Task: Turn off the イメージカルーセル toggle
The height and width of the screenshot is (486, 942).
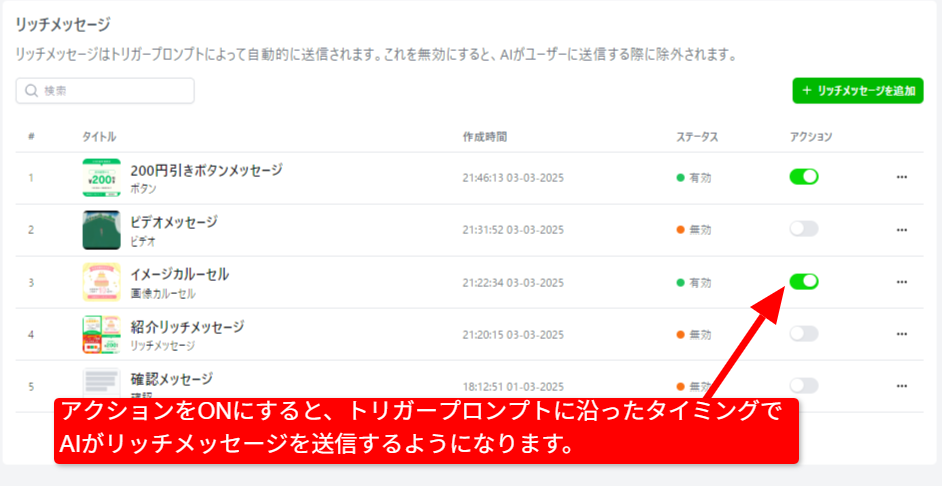Action: (803, 282)
